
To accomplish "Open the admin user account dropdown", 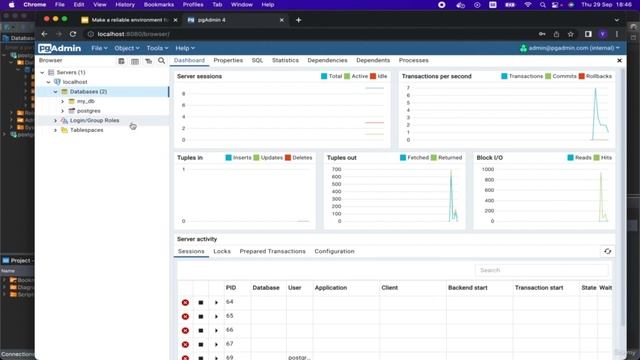I will [x=570, y=48].
